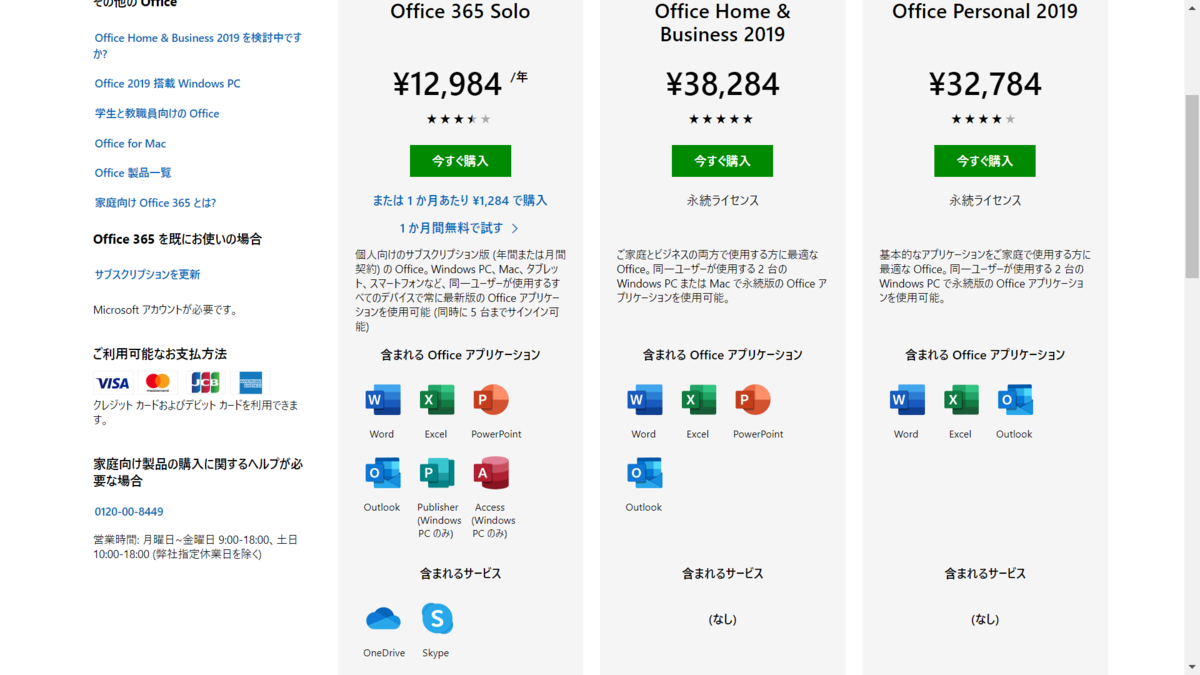The height and width of the screenshot is (675, 1200).
Task: Select the Publisher app icon
Action: tap(437, 473)
